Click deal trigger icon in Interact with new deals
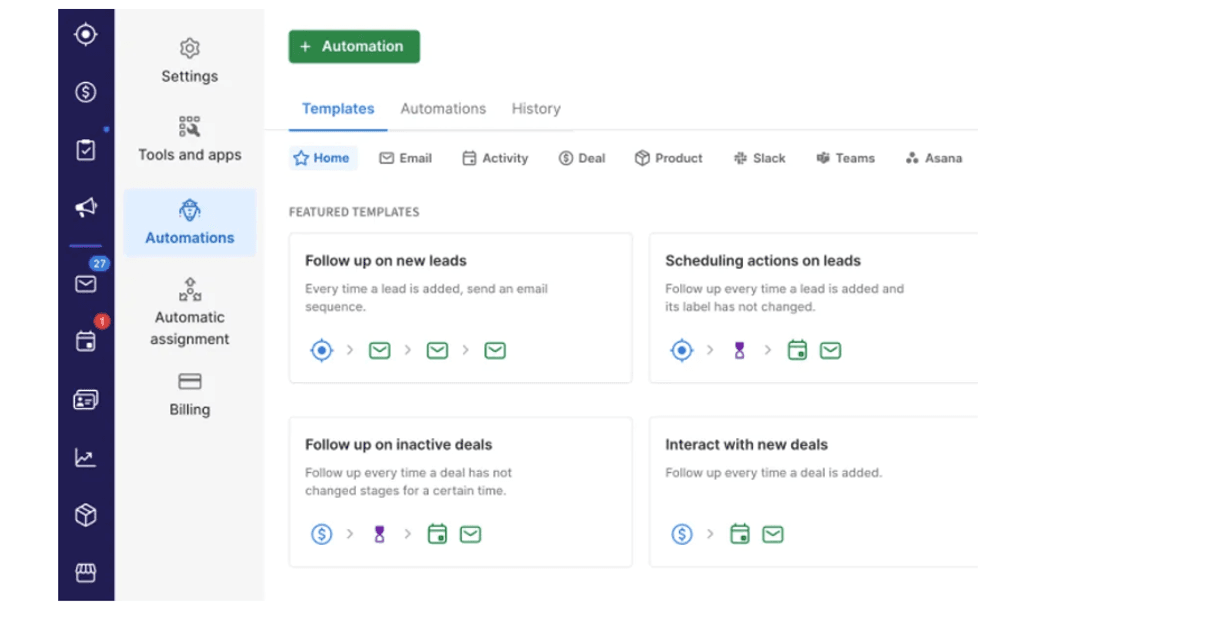Image resolution: width=1224 pixels, height=621 pixels. point(681,534)
